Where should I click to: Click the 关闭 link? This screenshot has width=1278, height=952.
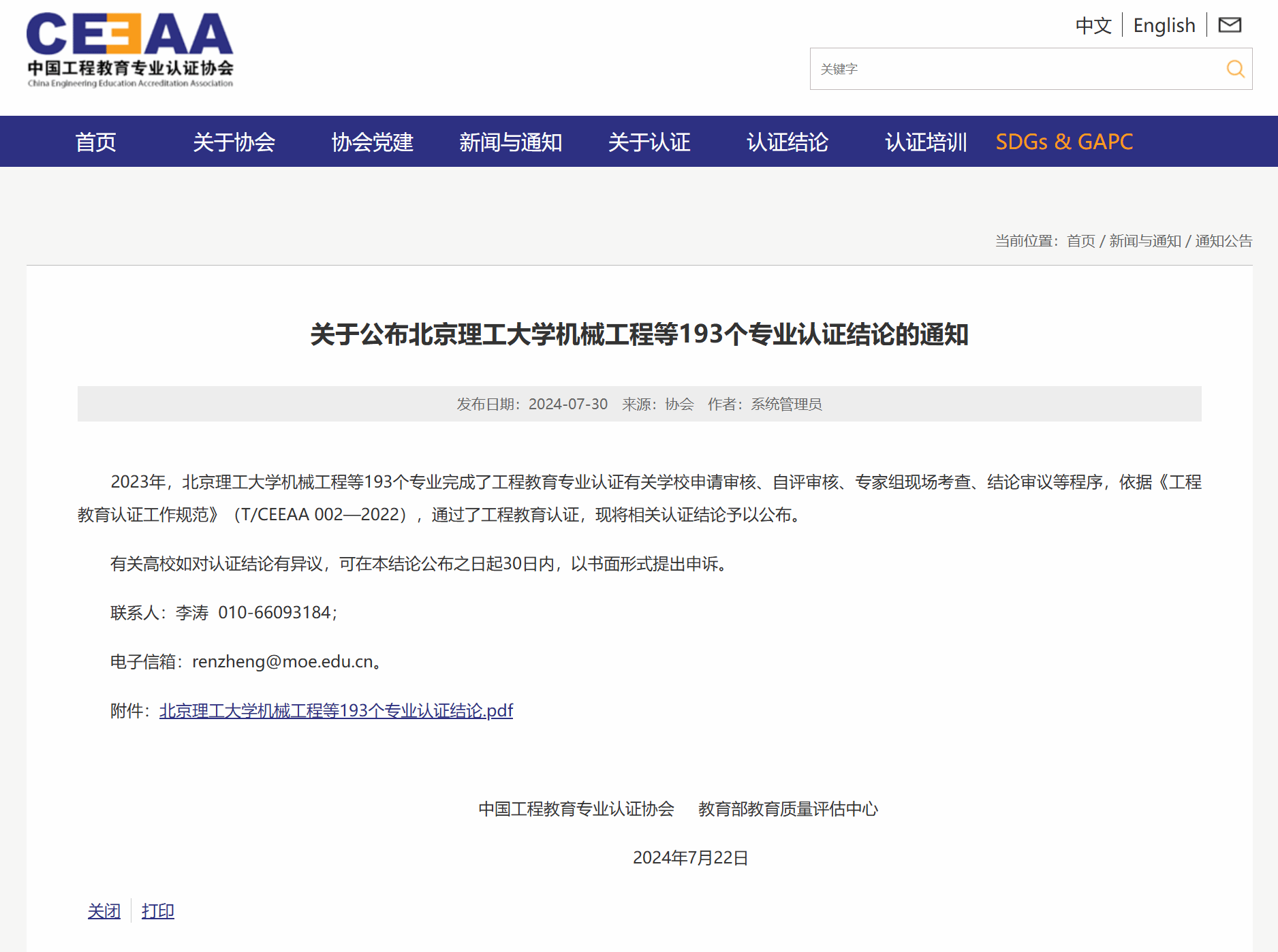(104, 911)
